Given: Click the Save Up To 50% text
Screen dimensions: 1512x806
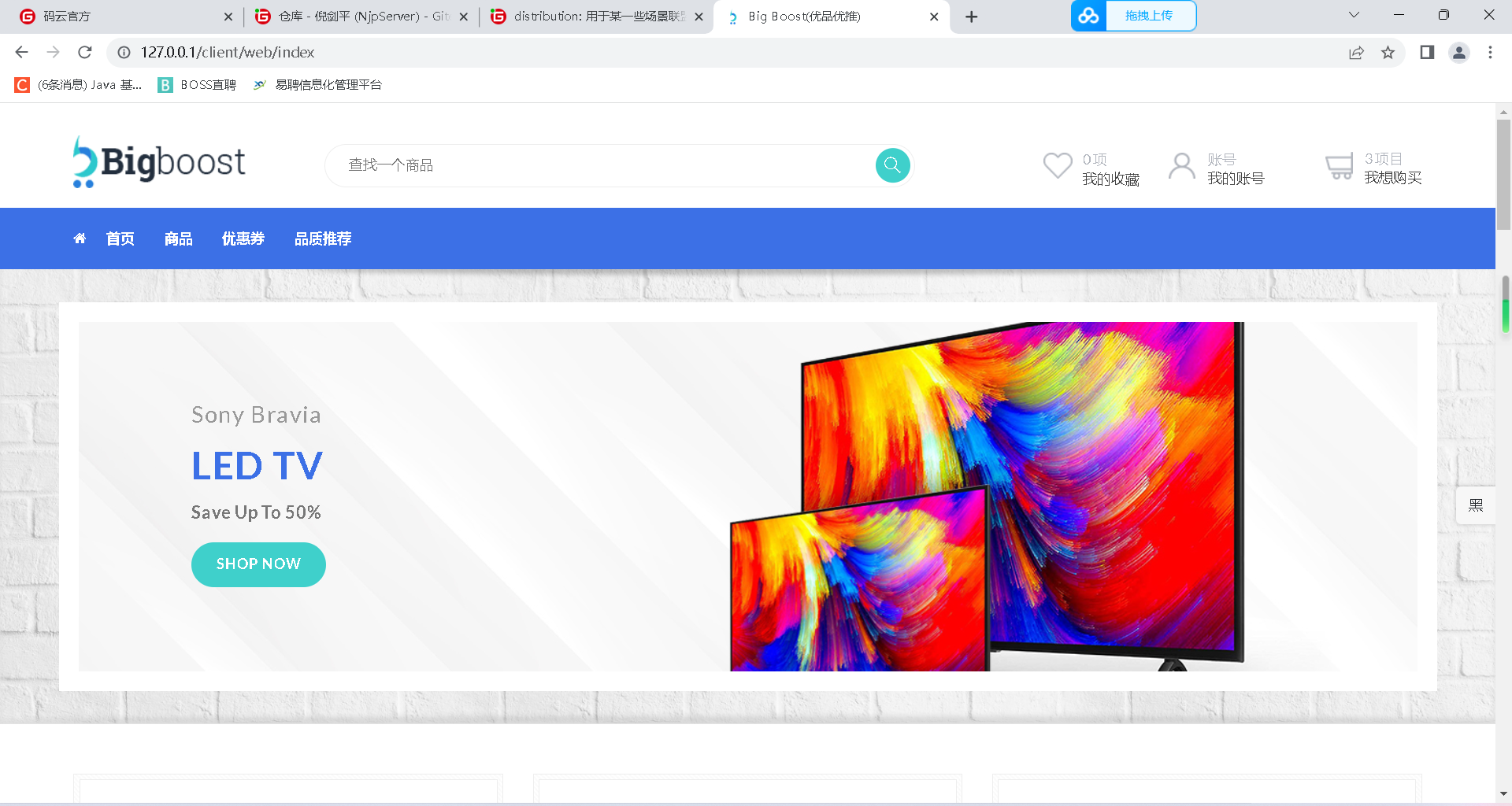Looking at the screenshot, I should [256, 512].
